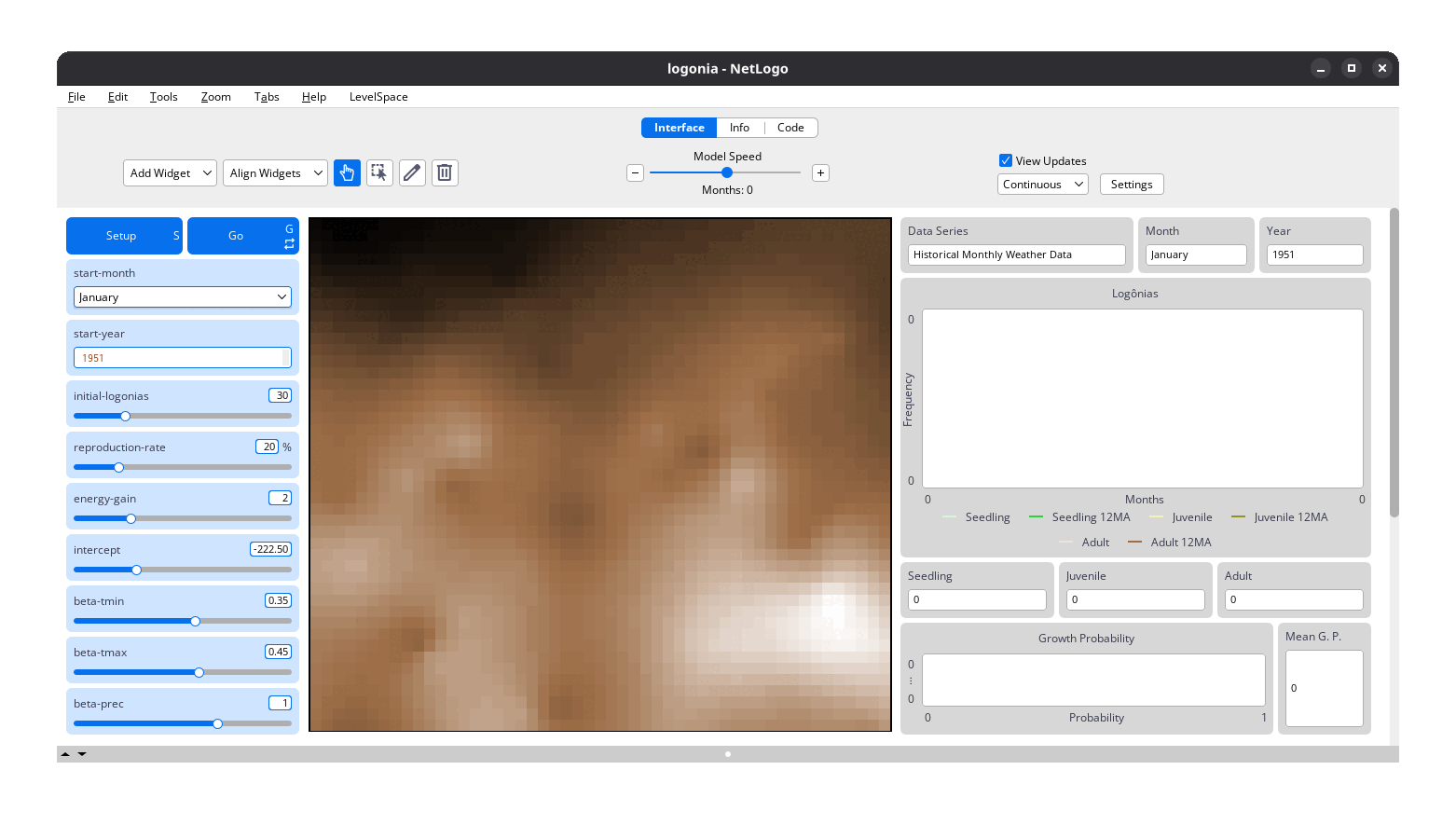Screen dimensions: 1456x825
Task: Click the edit pencil icon
Action: [x=412, y=172]
